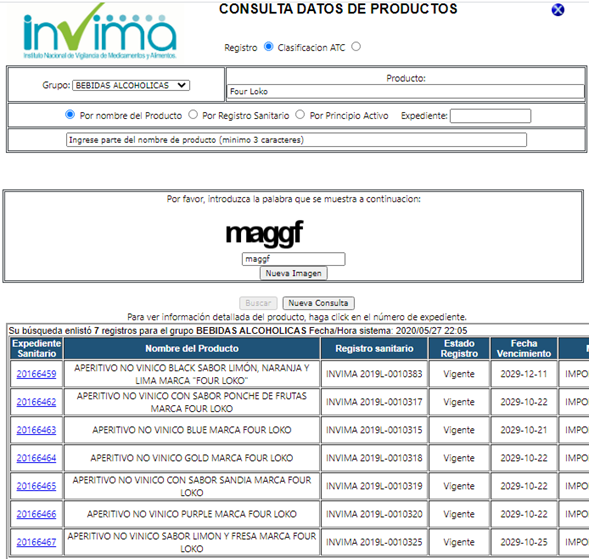
Task: Open expediente link 20166464
Action: coord(36,458)
